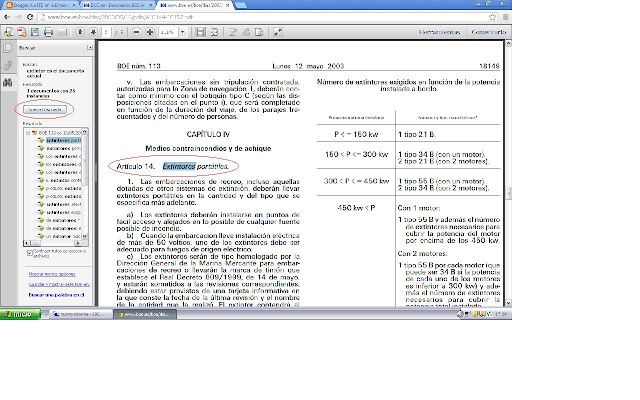Click taskbar clock in system tray
The width and height of the screenshot is (640, 400).
pos(501,314)
